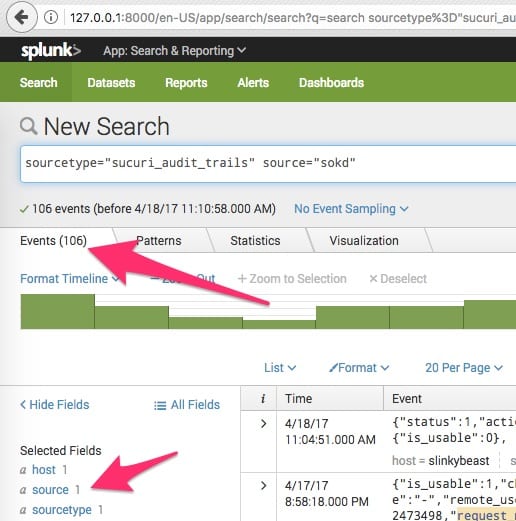The width and height of the screenshot is (516, 521).
Task: Expand the 4/17/17 event row arrow
Action: pos(264,485)
